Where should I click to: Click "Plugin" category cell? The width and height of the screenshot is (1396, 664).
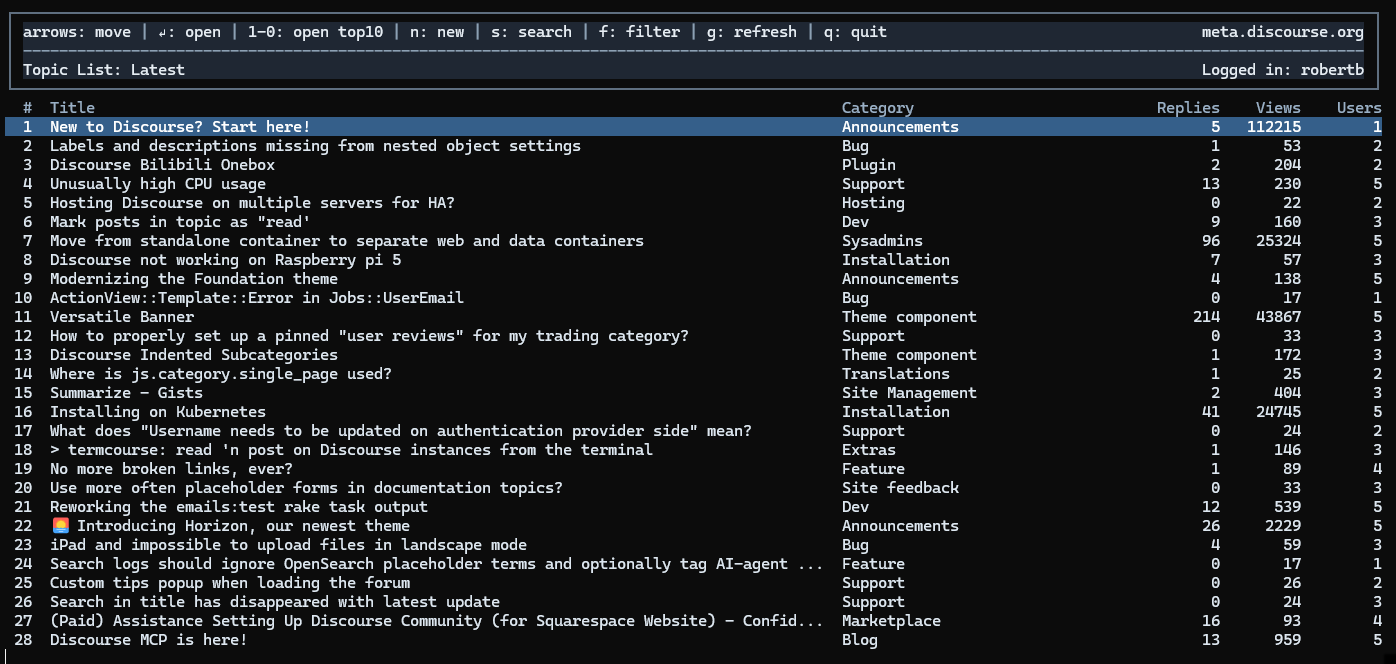(869, 165)
